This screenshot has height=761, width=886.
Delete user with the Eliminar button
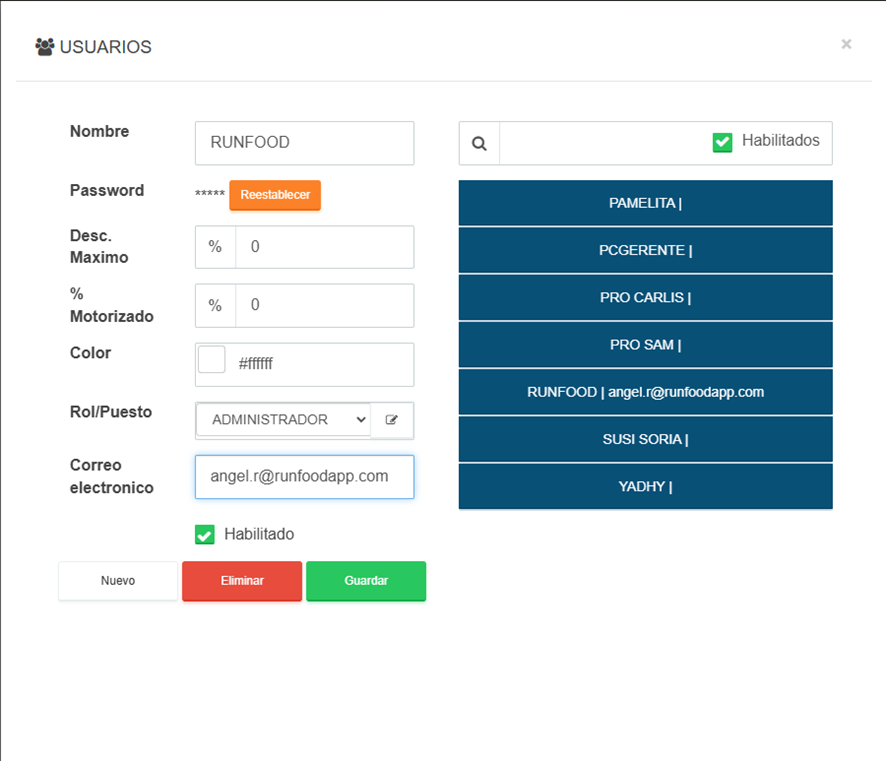242,581
